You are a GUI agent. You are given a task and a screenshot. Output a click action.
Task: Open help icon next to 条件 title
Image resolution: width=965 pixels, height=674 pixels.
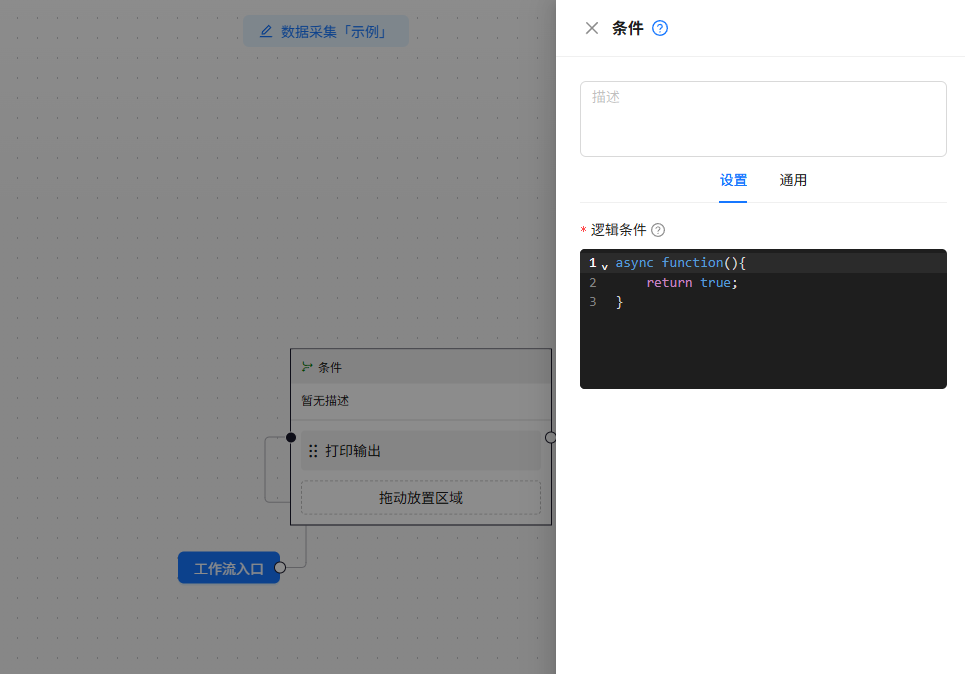click(x=660, y=28)
